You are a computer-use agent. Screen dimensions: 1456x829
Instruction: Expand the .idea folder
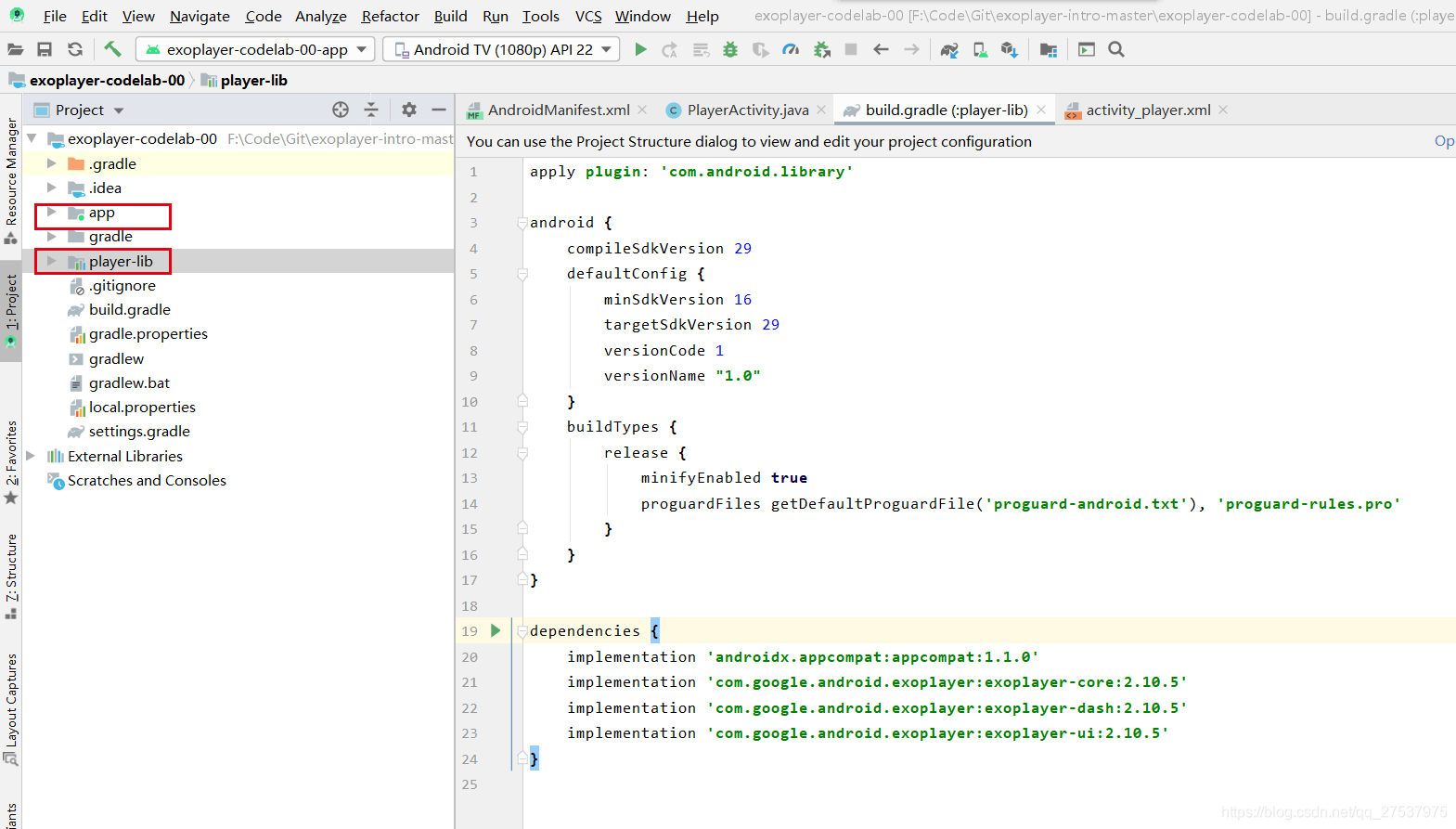pyautogui.click(x=52, y=188)
